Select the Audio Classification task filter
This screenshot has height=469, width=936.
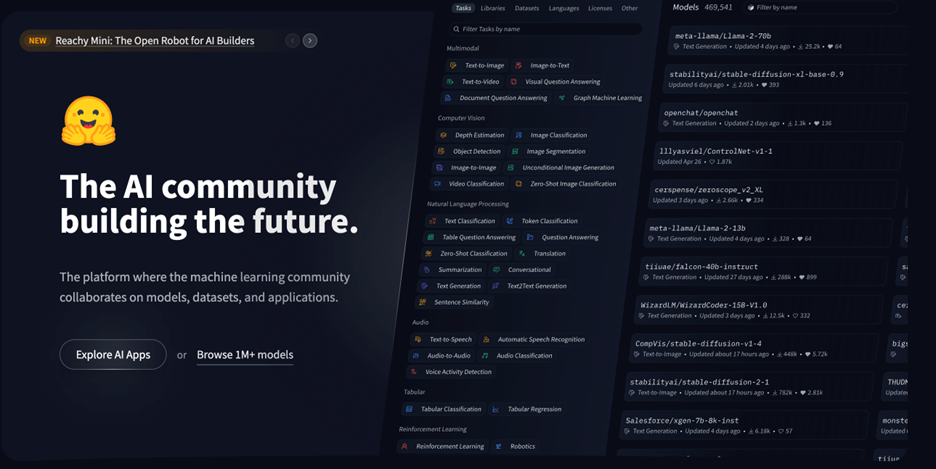[517, 356]
